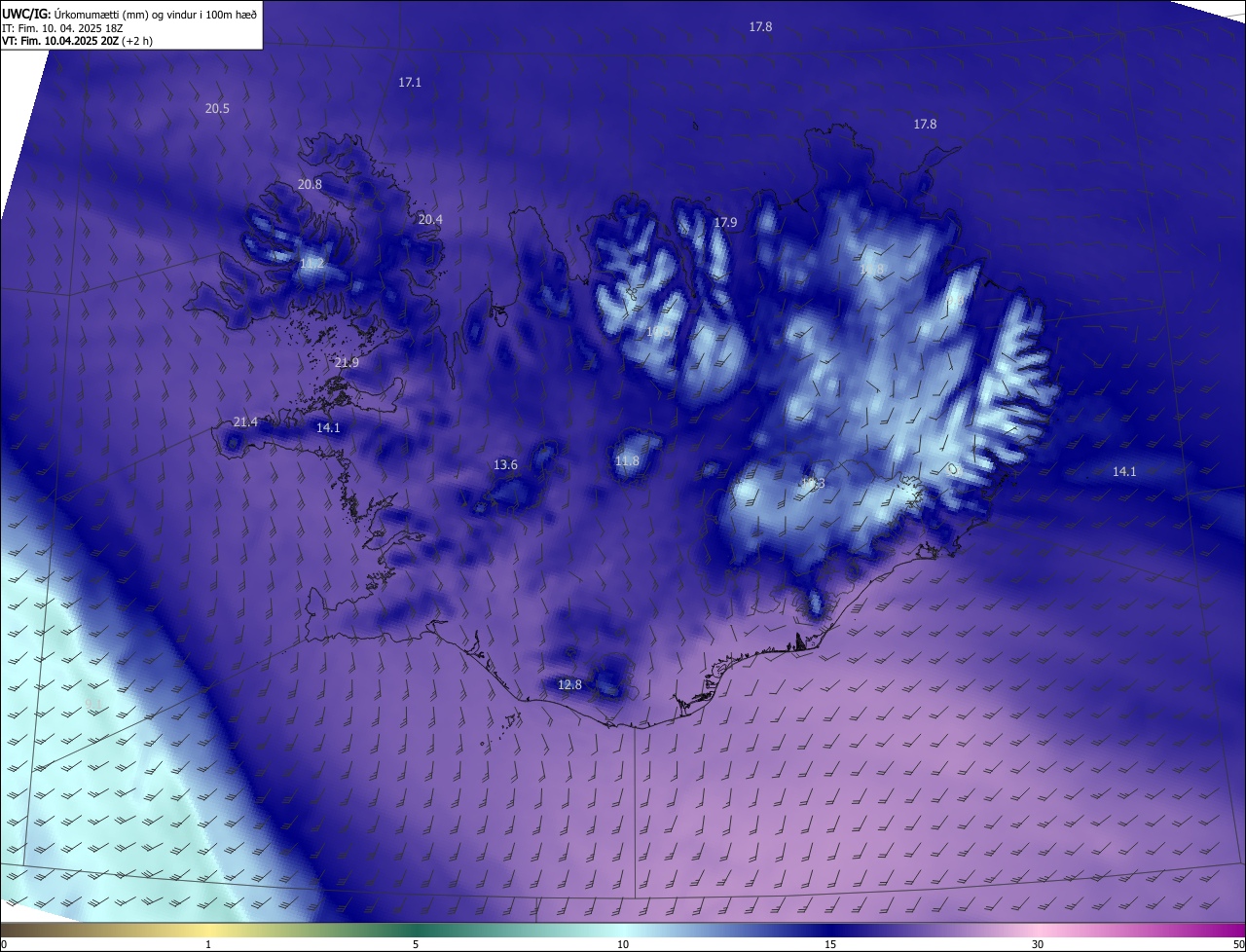Click the pink colorbar segment between 30 and 50
The width and height of the screenshot is (1246, 952).
1142,931
